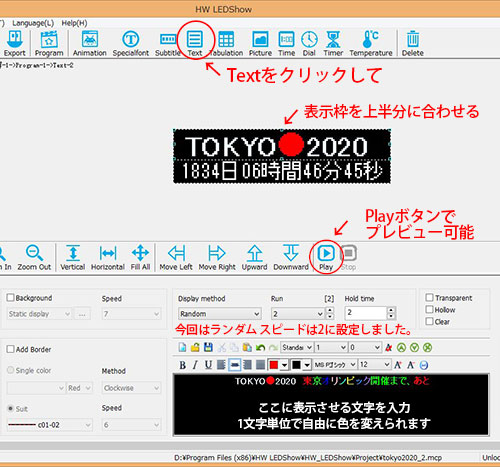Viewport: 500px width, 467px height.
Task: Insert a Timer element
Action: pyautogui.click(x=333, y=44)
